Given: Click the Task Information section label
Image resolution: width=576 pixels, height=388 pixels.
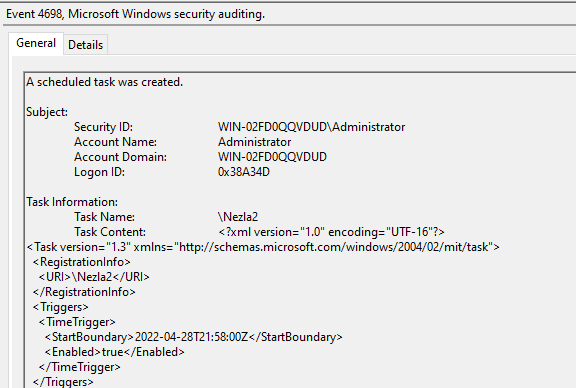Looking at the screenshot, I should click(72, 202).
